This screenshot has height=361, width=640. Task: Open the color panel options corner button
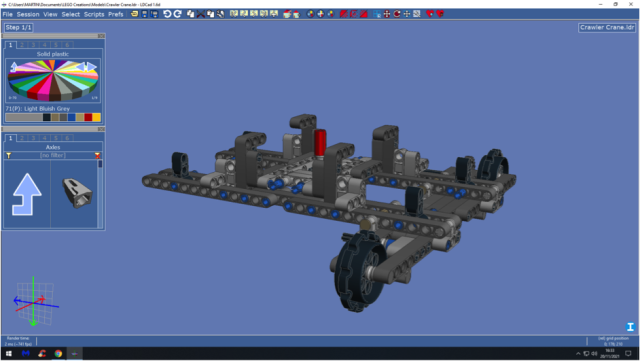[101, 36]
